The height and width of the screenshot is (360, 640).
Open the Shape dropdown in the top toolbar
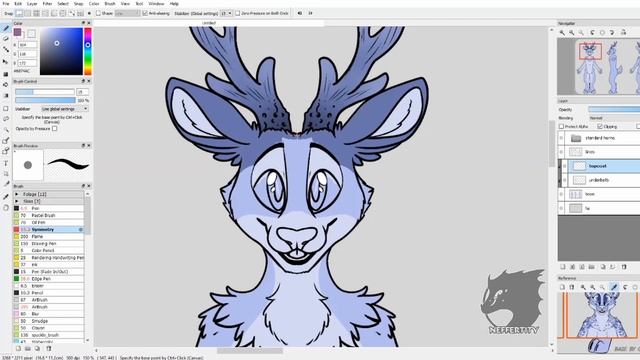click(127, 13)
